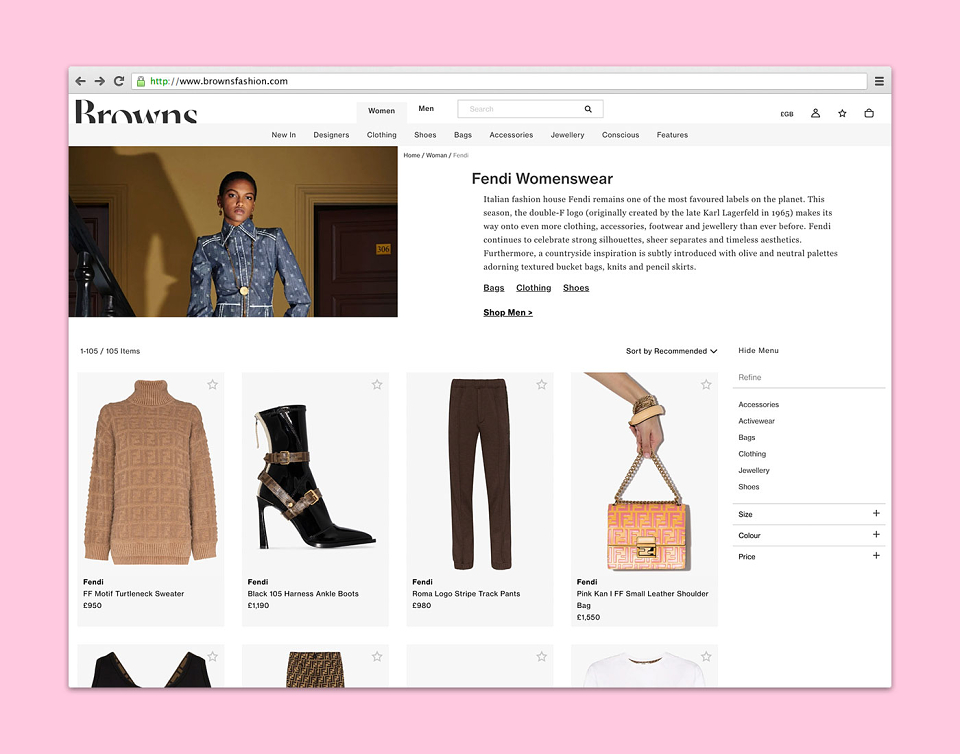Refine by Shoes in the sidebar
Screen dimensions: 960x754
748,487
